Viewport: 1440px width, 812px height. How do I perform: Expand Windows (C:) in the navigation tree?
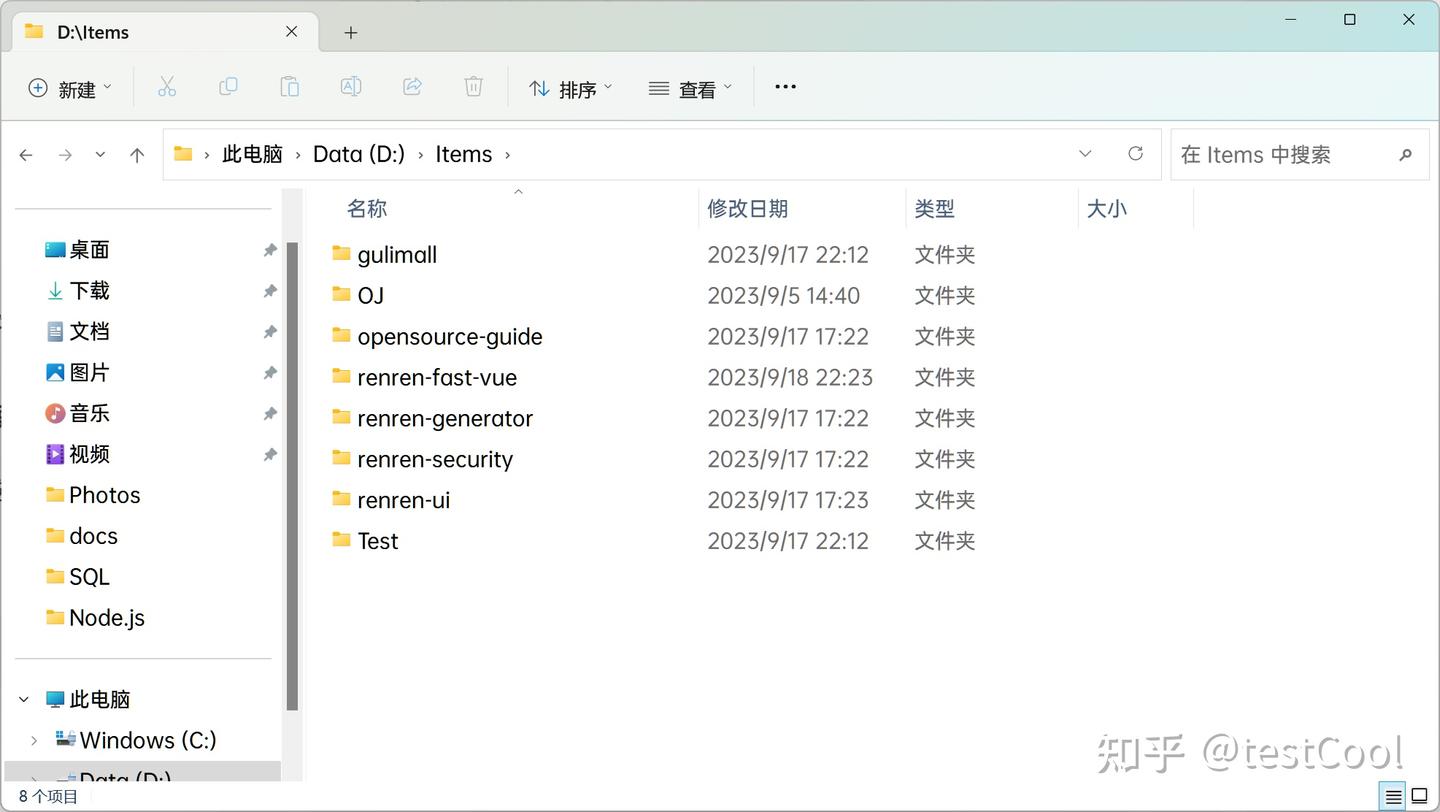pyautogui.click(x=33, y=740)
